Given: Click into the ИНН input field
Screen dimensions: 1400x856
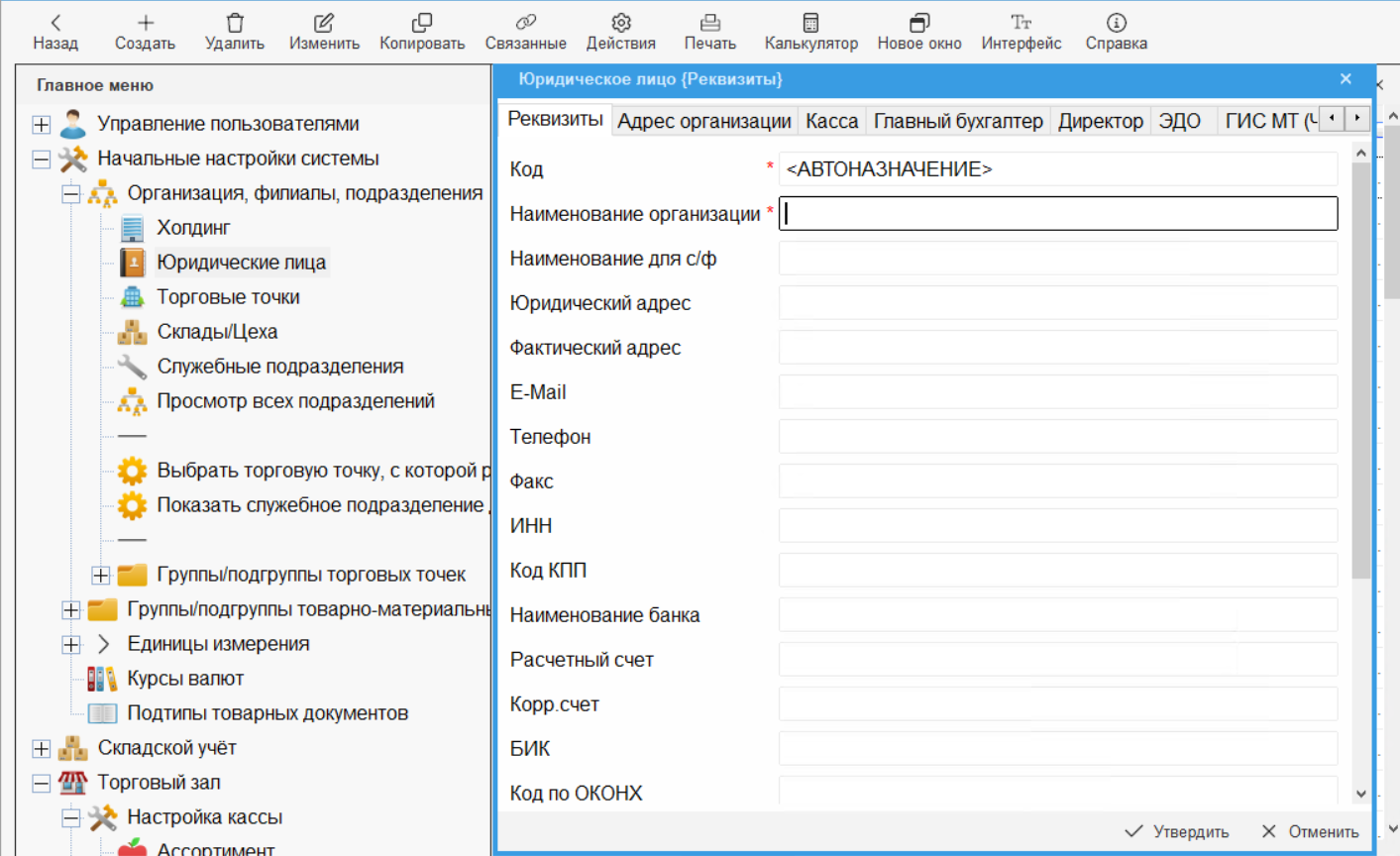Looking at the screenshot, I should pos(1057,526).
